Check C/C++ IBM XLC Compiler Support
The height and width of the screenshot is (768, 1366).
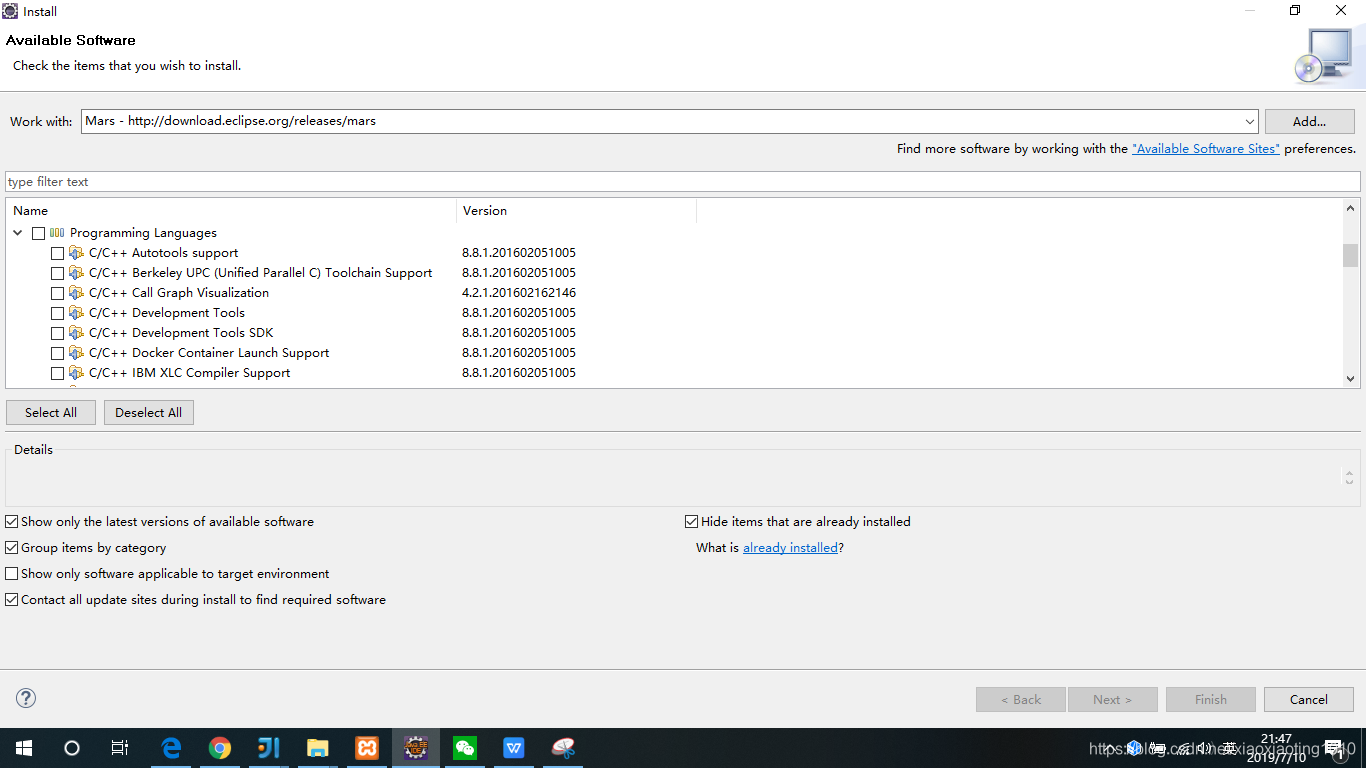coord(57,373)
